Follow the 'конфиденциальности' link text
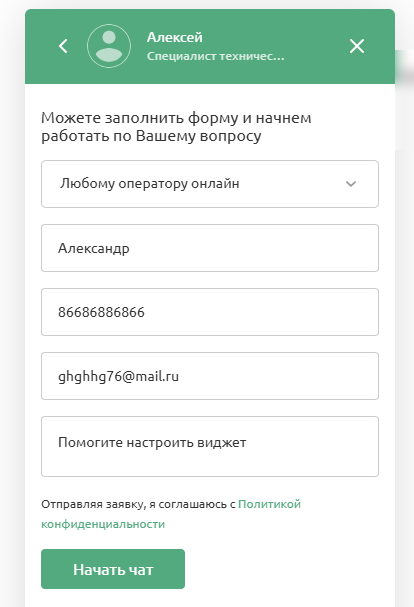This screenshot has height=607, width=414. pos(103,524)
